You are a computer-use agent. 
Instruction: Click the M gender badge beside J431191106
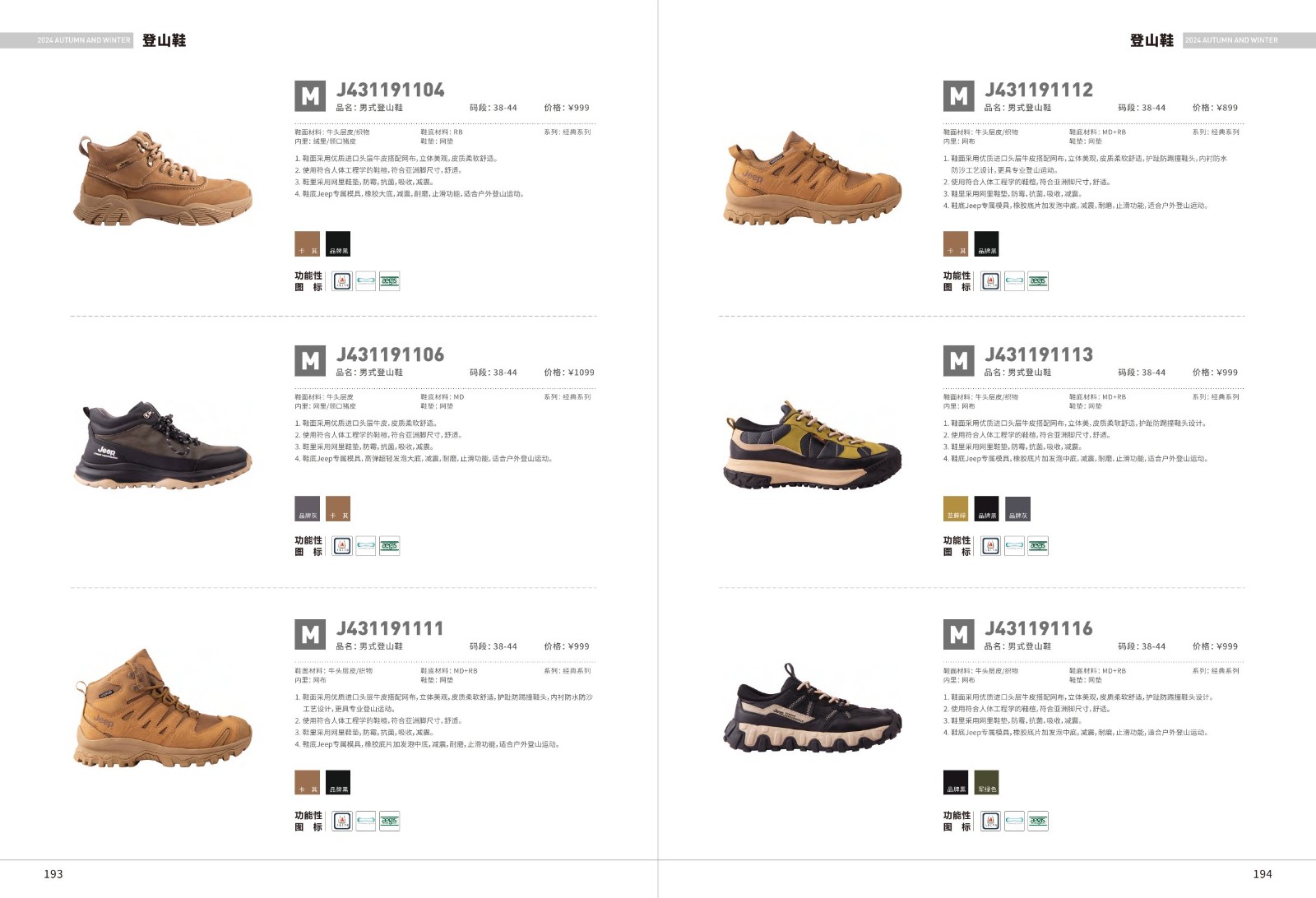click(310, 360)
